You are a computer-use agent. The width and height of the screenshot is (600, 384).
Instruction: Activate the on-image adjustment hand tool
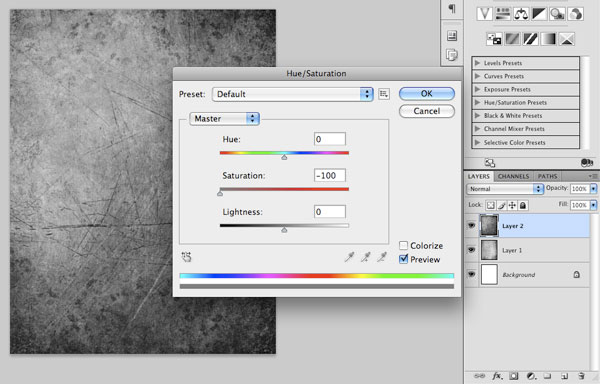(x=186, y=257)
